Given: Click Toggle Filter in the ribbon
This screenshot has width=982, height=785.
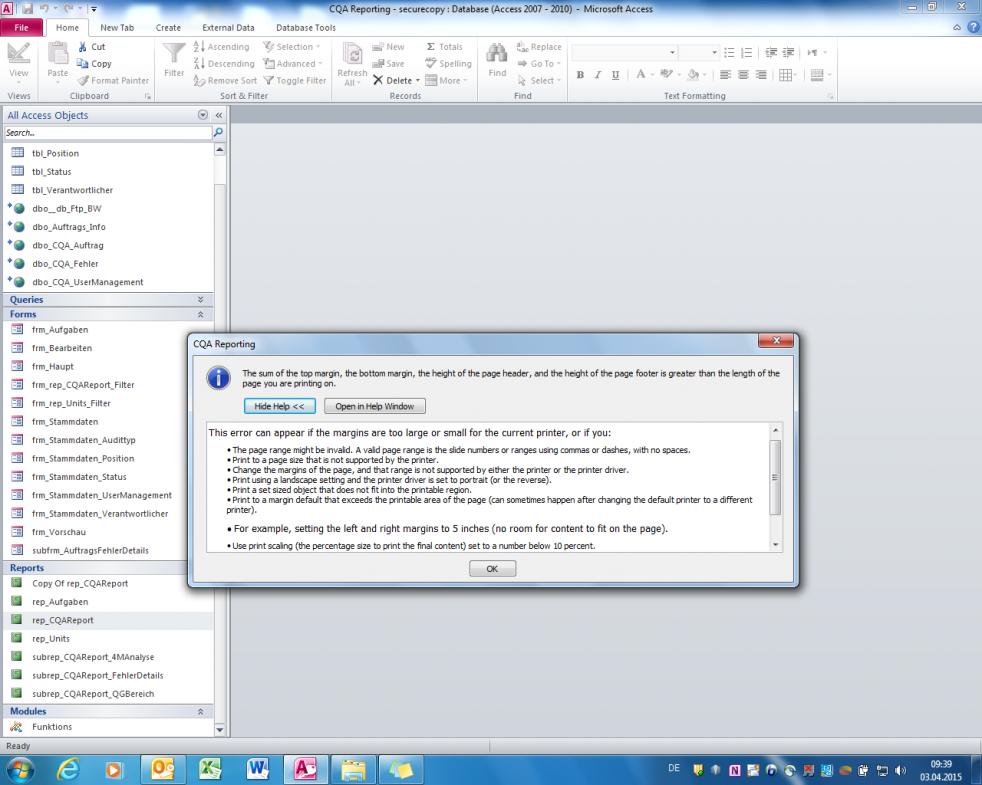Looking at the screenshot, I should click(295, 80).
